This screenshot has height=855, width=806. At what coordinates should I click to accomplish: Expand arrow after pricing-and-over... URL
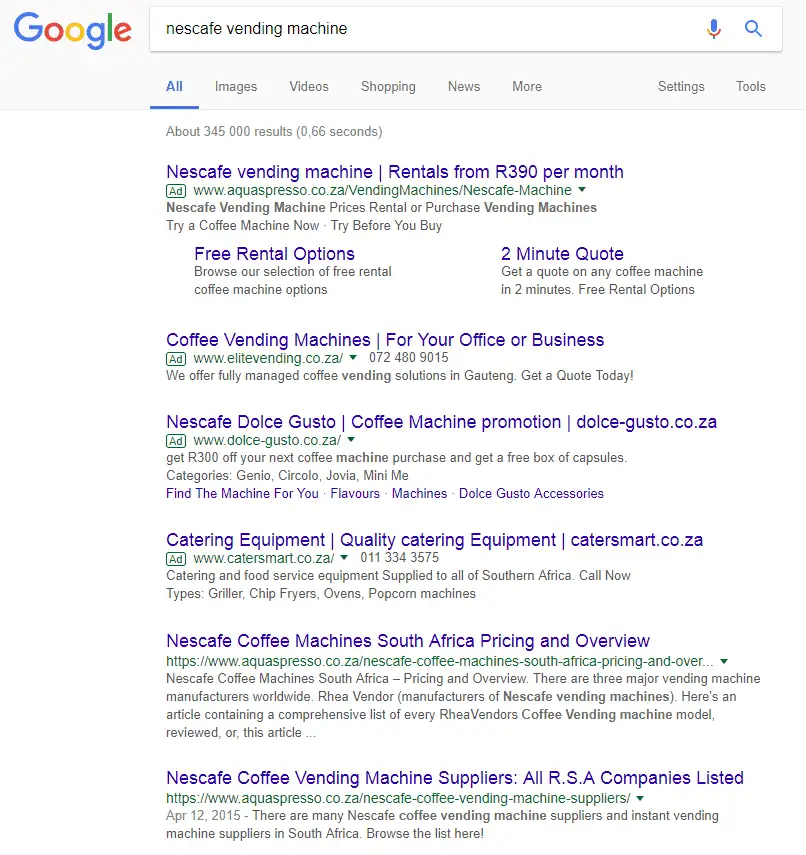click(724, 661)
